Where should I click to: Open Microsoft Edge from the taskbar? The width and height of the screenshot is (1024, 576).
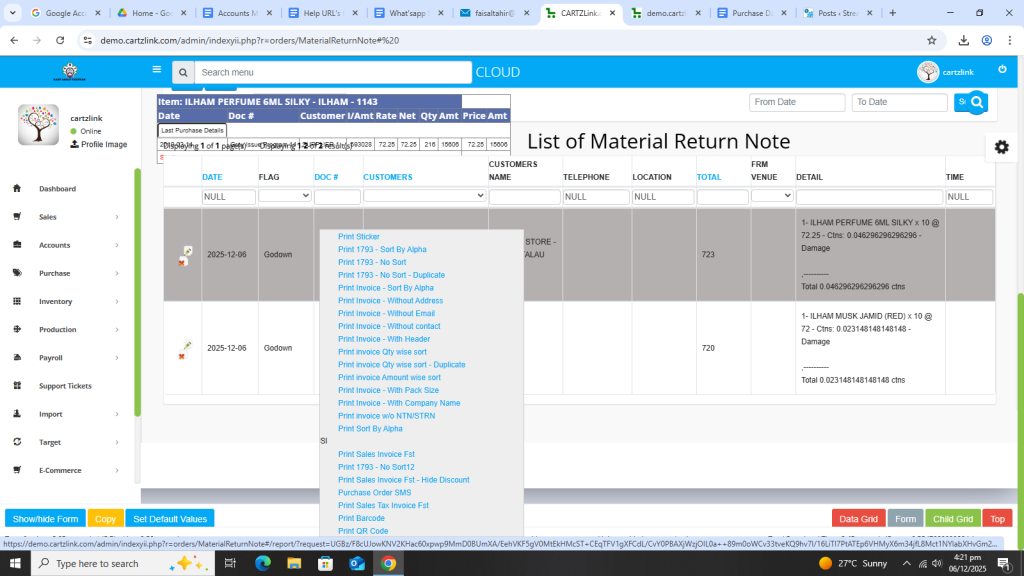pos(263,564)
